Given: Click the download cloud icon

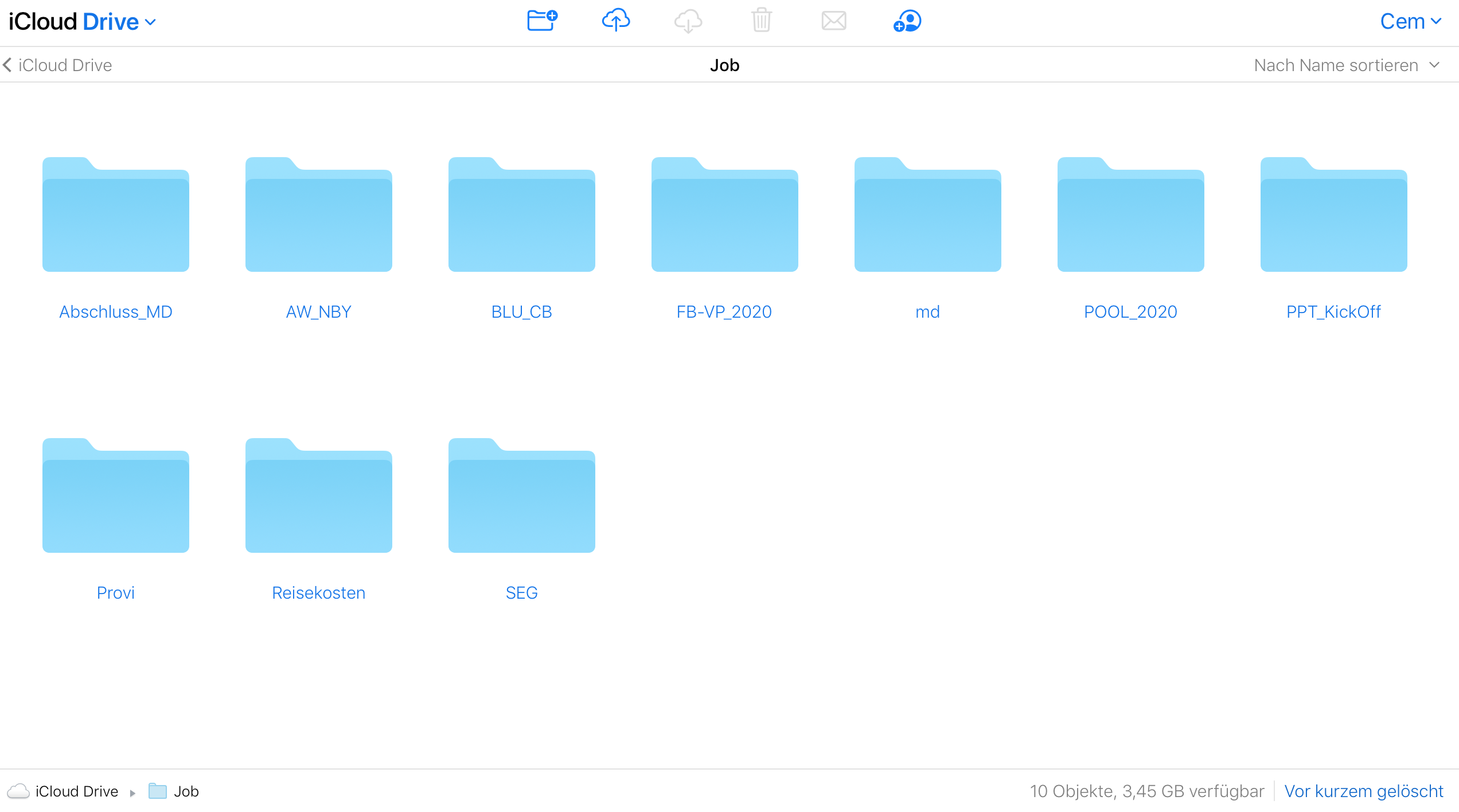Looking at the screenshot, I should 688,21.
